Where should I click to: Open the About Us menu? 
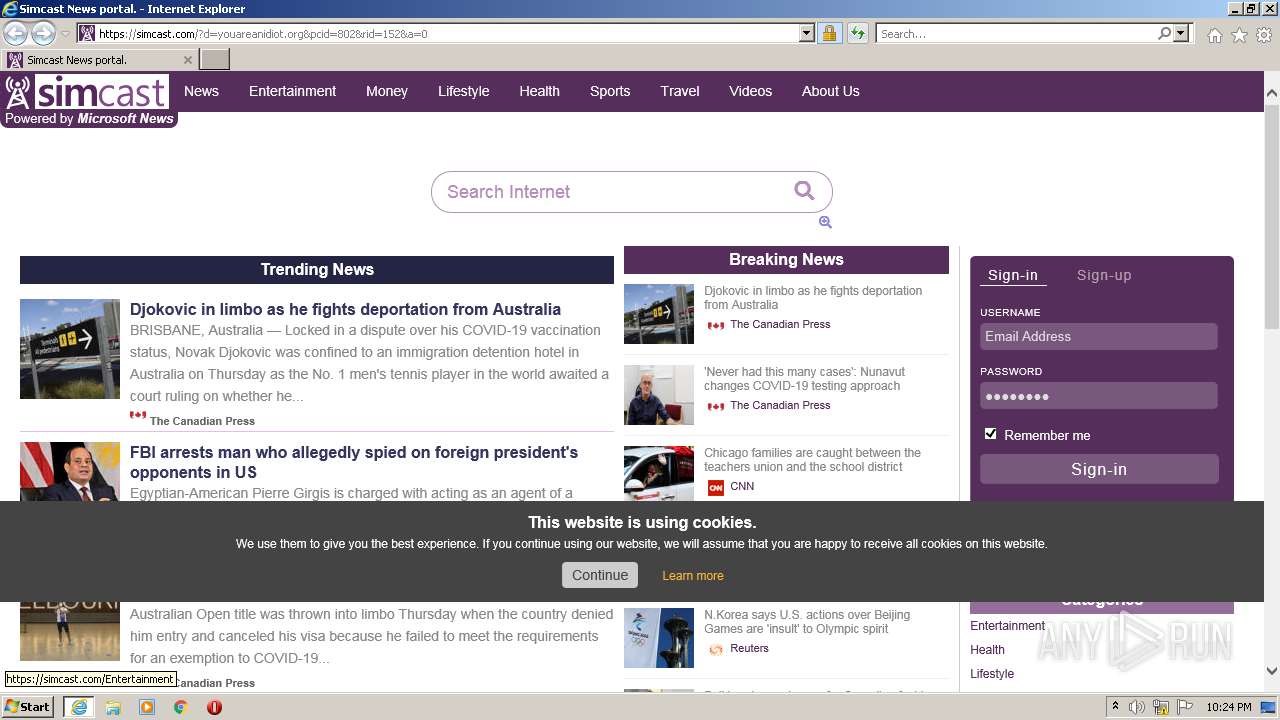[x=830, y=91]
